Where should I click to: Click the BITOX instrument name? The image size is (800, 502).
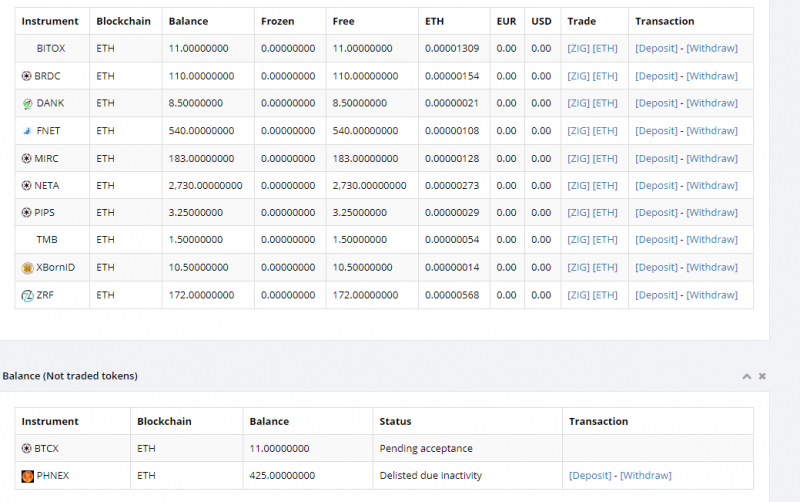pyautogui.click(x=51, y=48)
